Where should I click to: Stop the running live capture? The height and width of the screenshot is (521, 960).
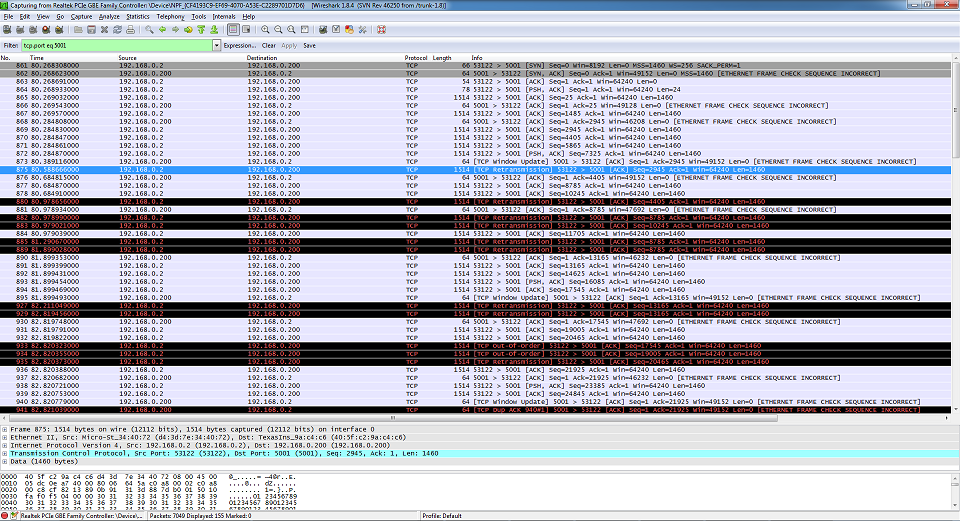46,29
